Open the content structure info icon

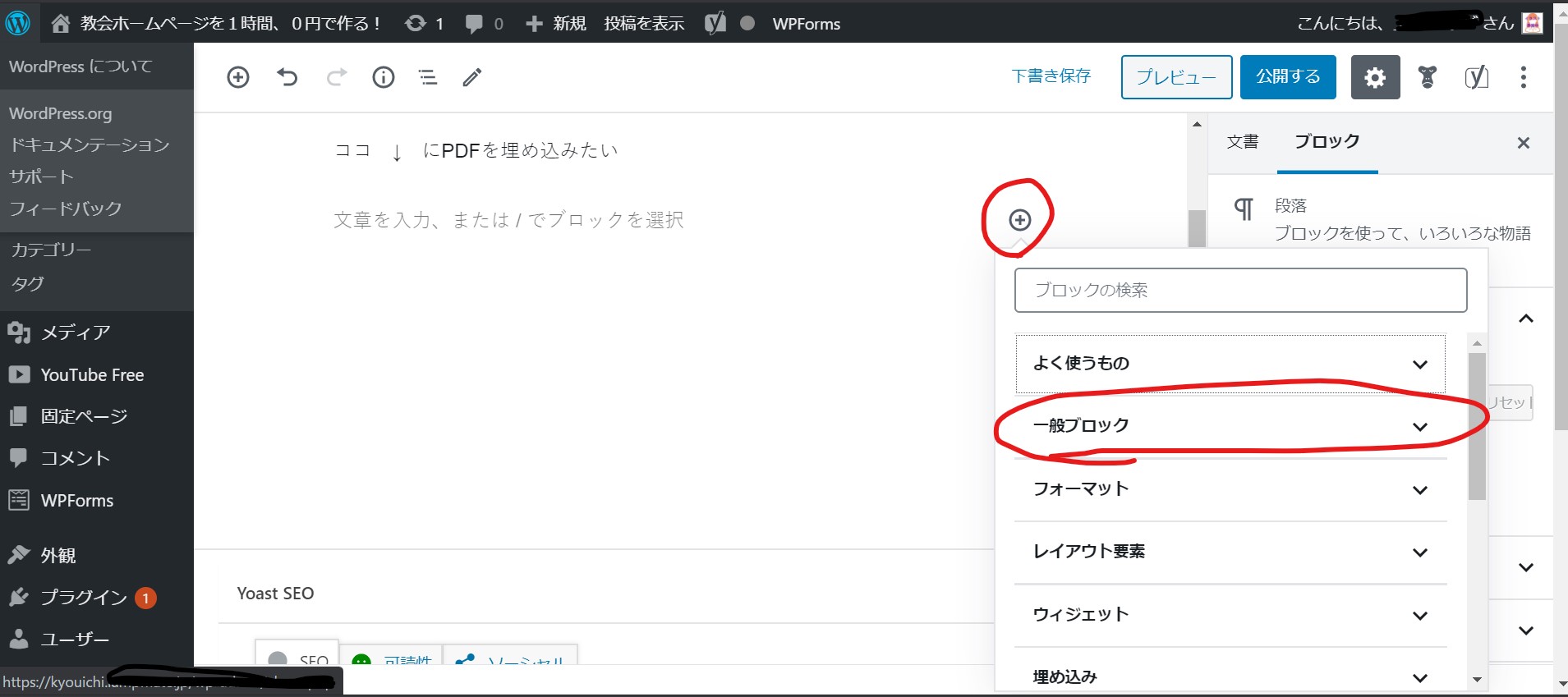(384, 77)
